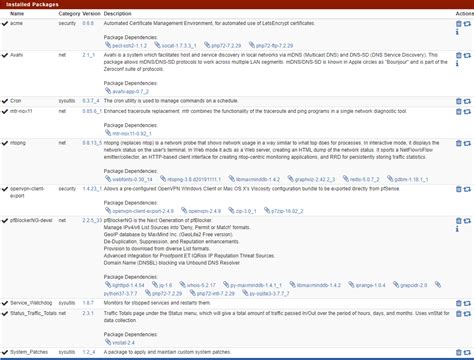
Task: Select the Service_Watchdog package name
Action: tap(31, 303)
